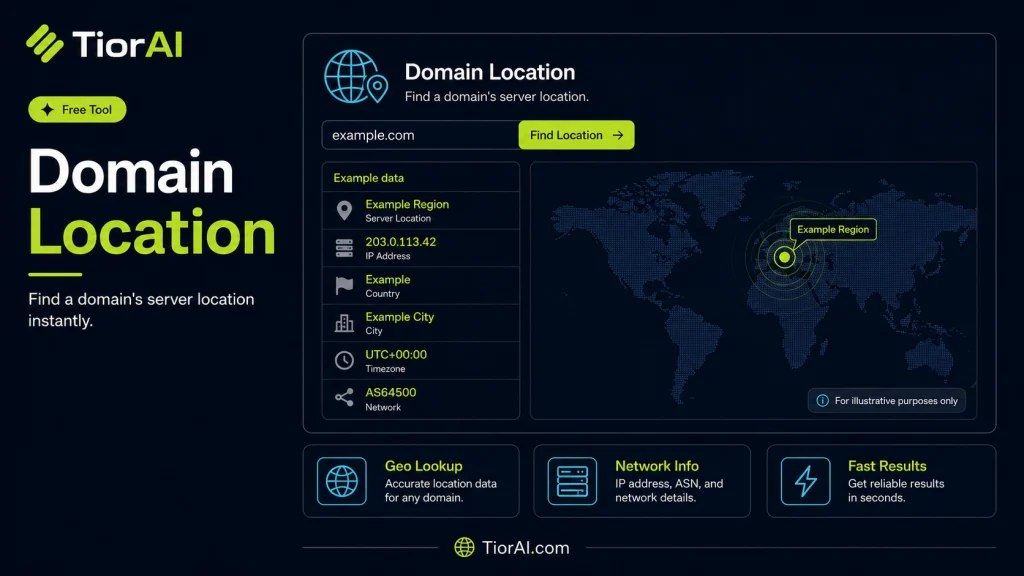1024x576 pixels.
Task: Click the Example country value
Action: point(388,280)
